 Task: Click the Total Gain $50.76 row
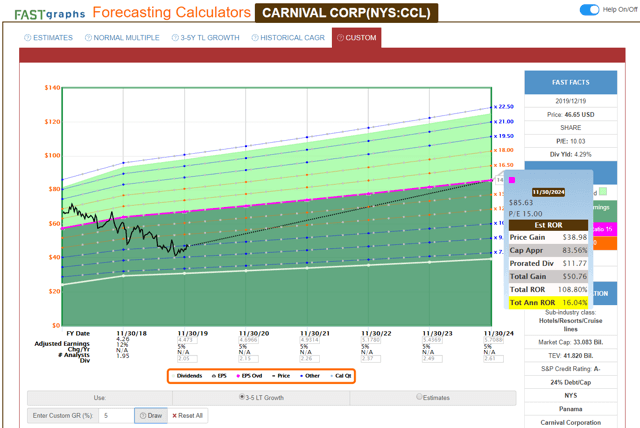(549, 276)
